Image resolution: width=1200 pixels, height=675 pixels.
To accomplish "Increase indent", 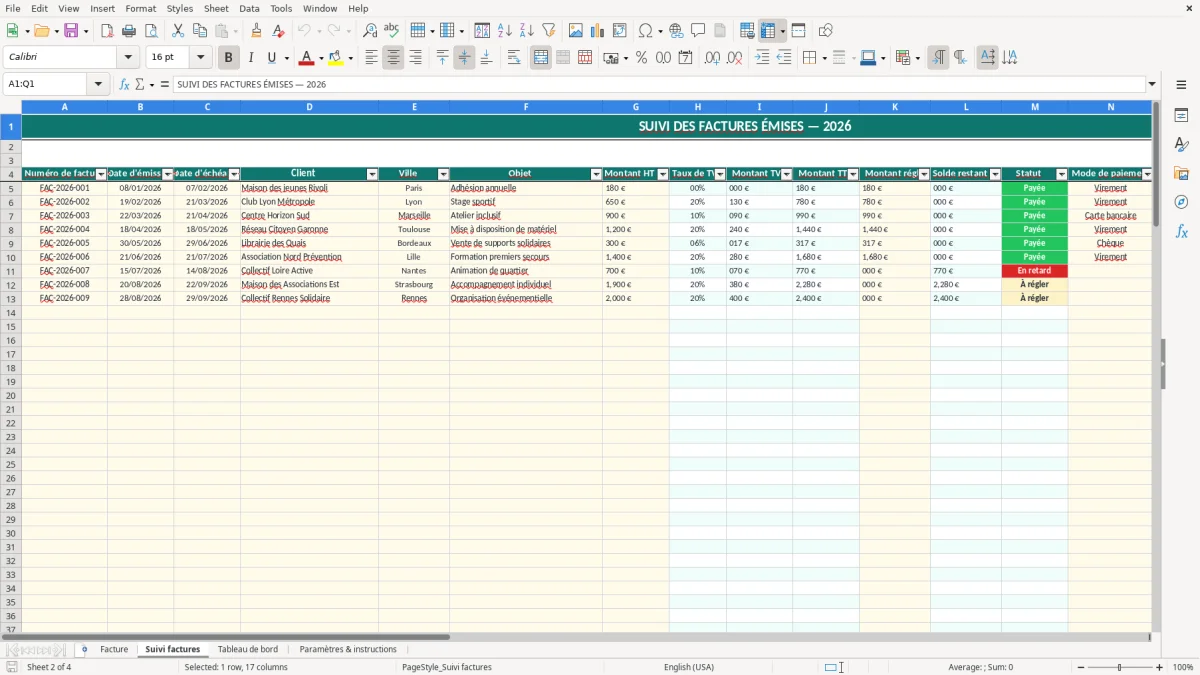I will point(762,58).
